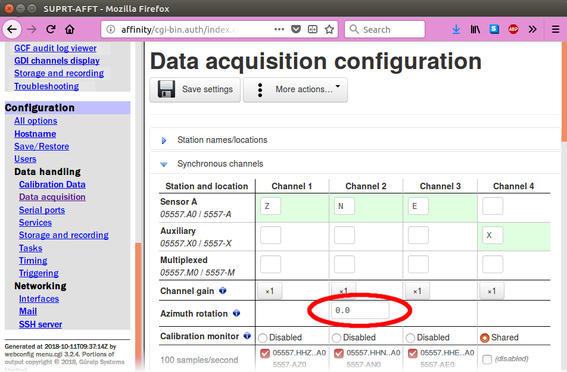Open the Downloads arrow icon

[x=456, y=29]
